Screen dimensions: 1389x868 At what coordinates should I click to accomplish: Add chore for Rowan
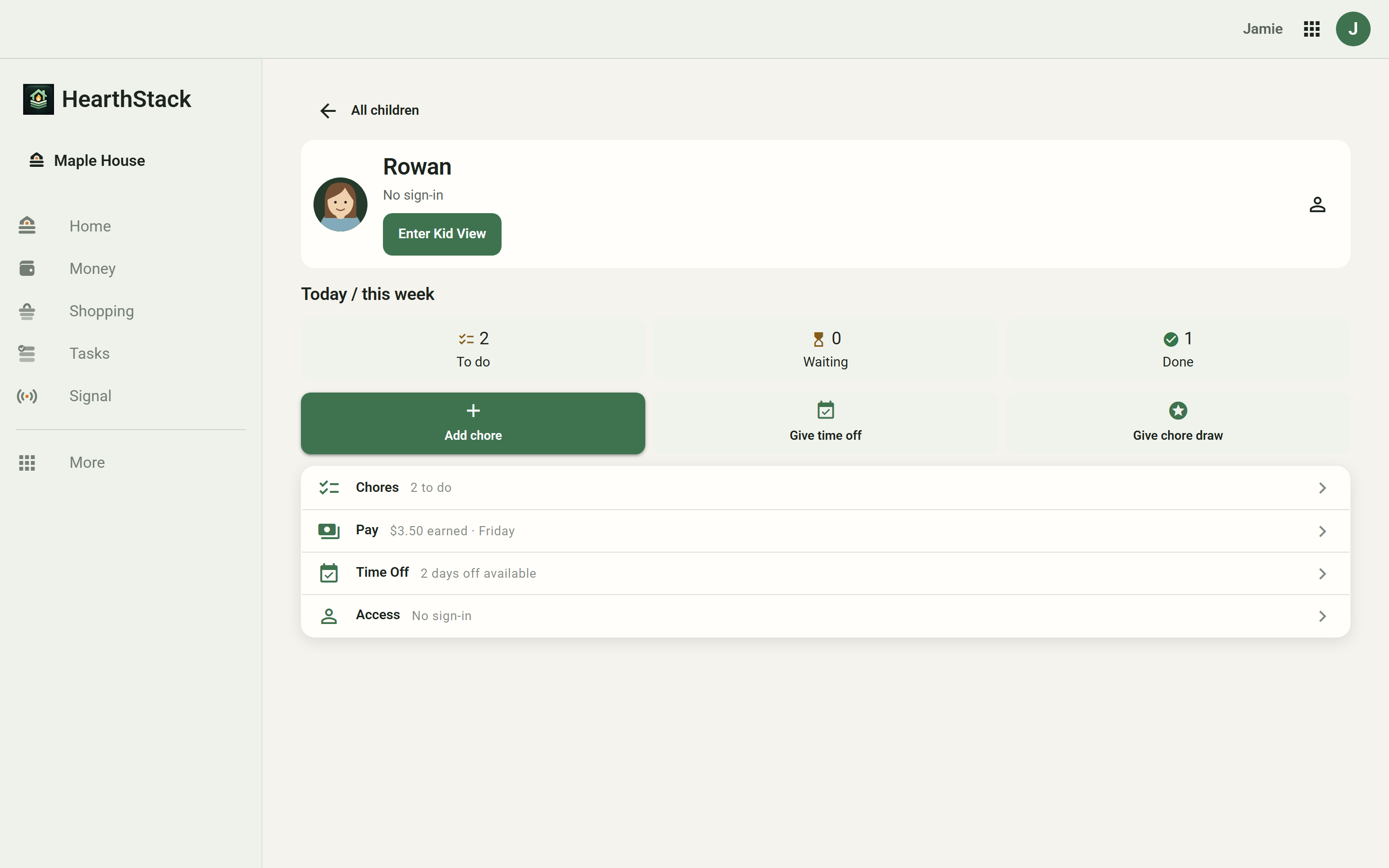tap(473, 423)
